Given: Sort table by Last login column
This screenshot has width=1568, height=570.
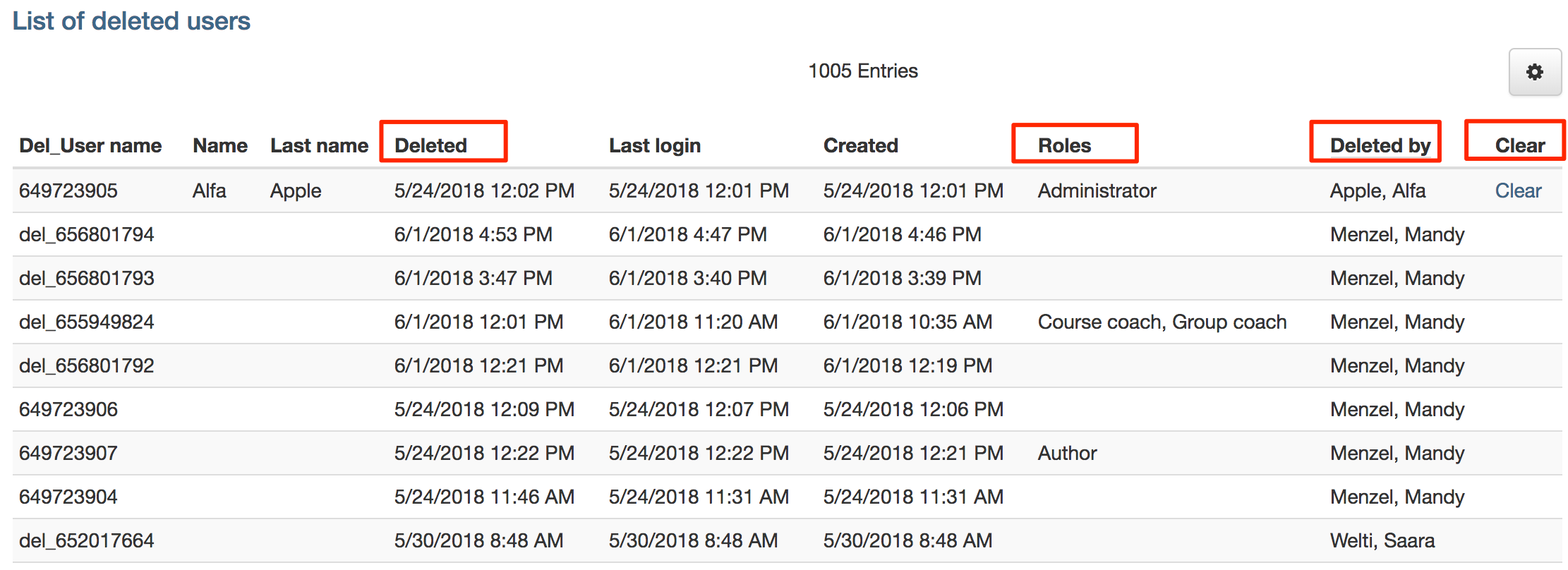Looking at the screenshot, I should (x=655, y=146).
